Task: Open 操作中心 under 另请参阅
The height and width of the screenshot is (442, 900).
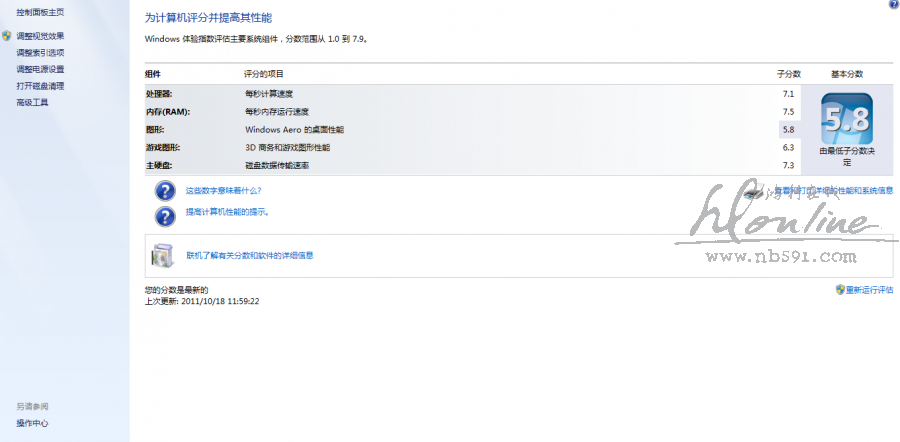Action: [x=32, y=423]
